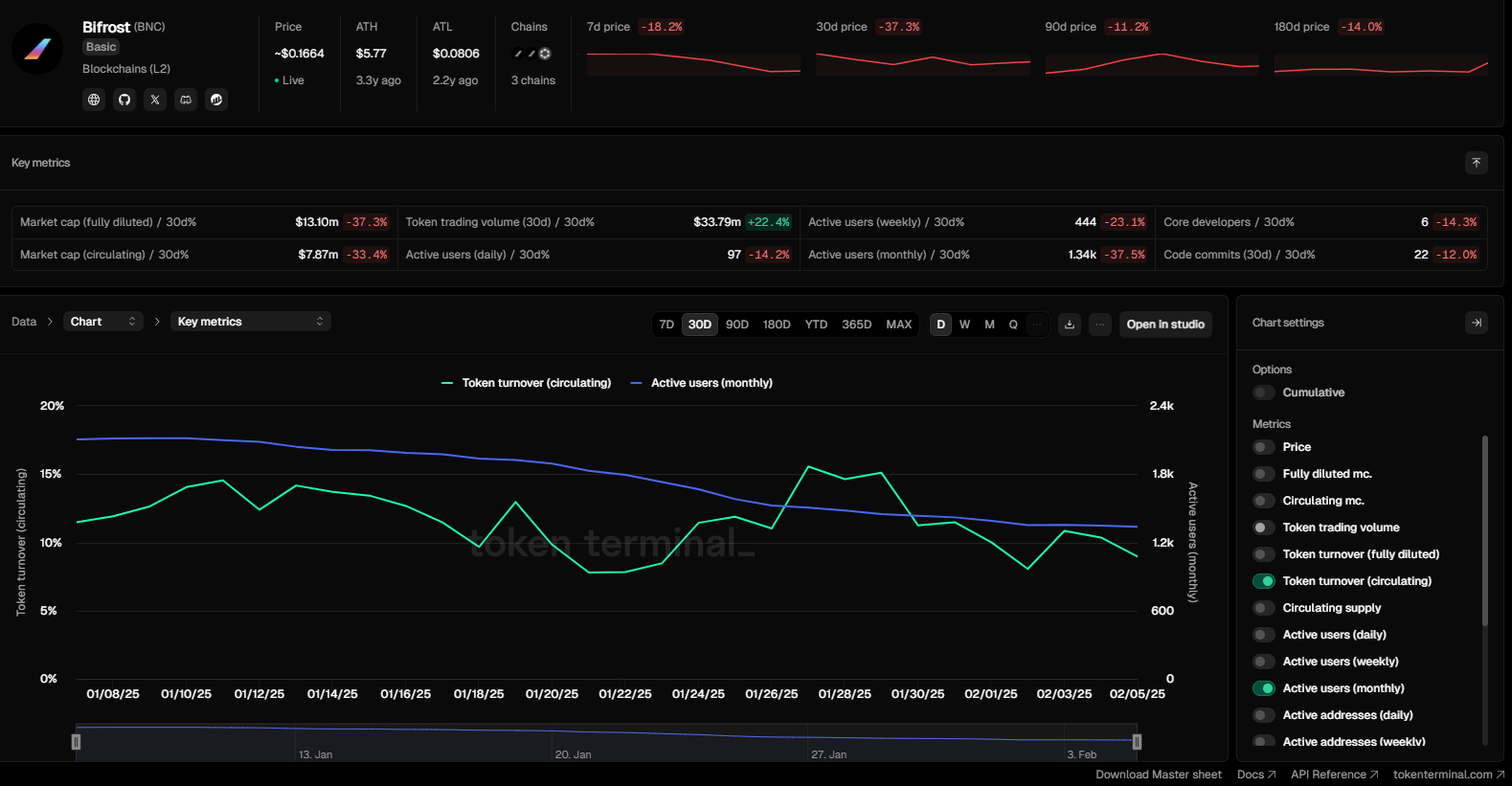
Task: Disable Token turnover (circulating) metric
Action: [1264, 581]
